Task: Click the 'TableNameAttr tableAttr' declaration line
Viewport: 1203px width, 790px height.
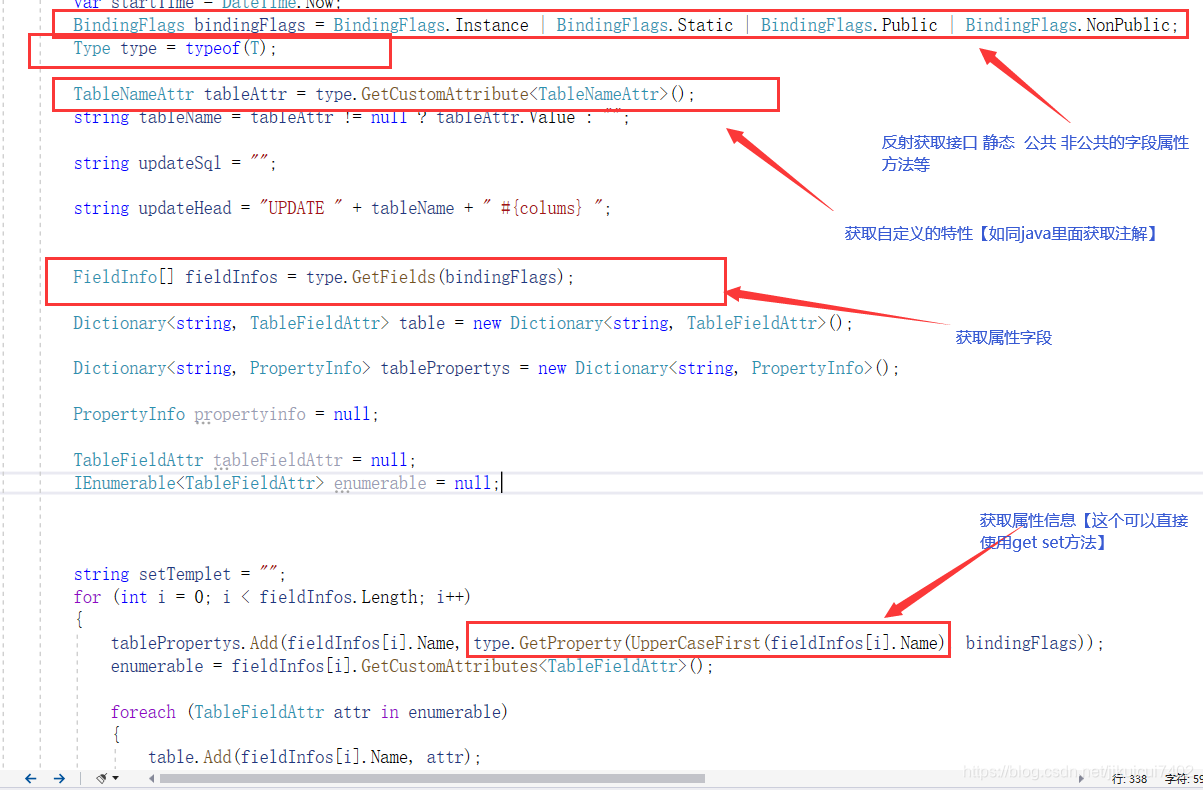Action: click(383, 94)
